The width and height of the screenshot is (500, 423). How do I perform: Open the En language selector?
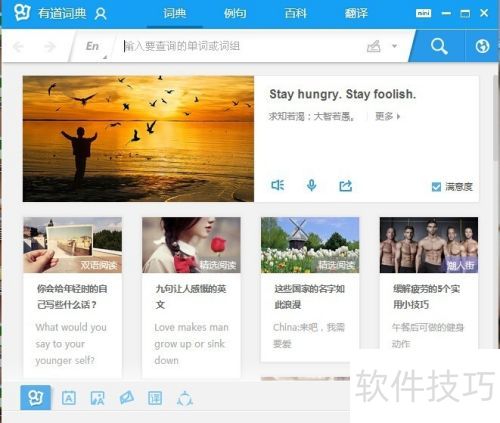coord(92,46)
